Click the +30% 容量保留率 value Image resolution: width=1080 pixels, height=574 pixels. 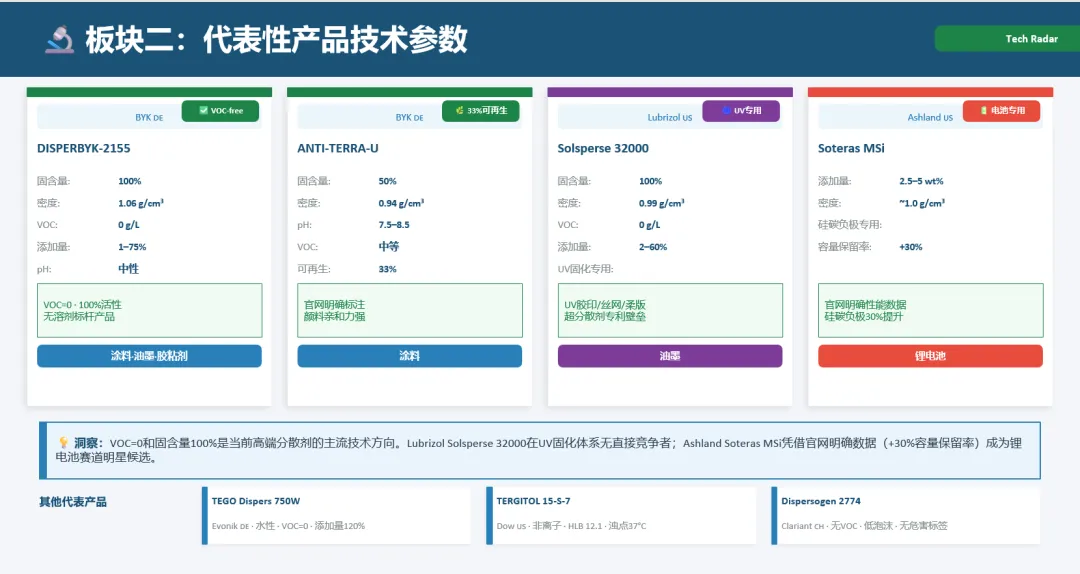pyautogui.click(x=911, y=247)
